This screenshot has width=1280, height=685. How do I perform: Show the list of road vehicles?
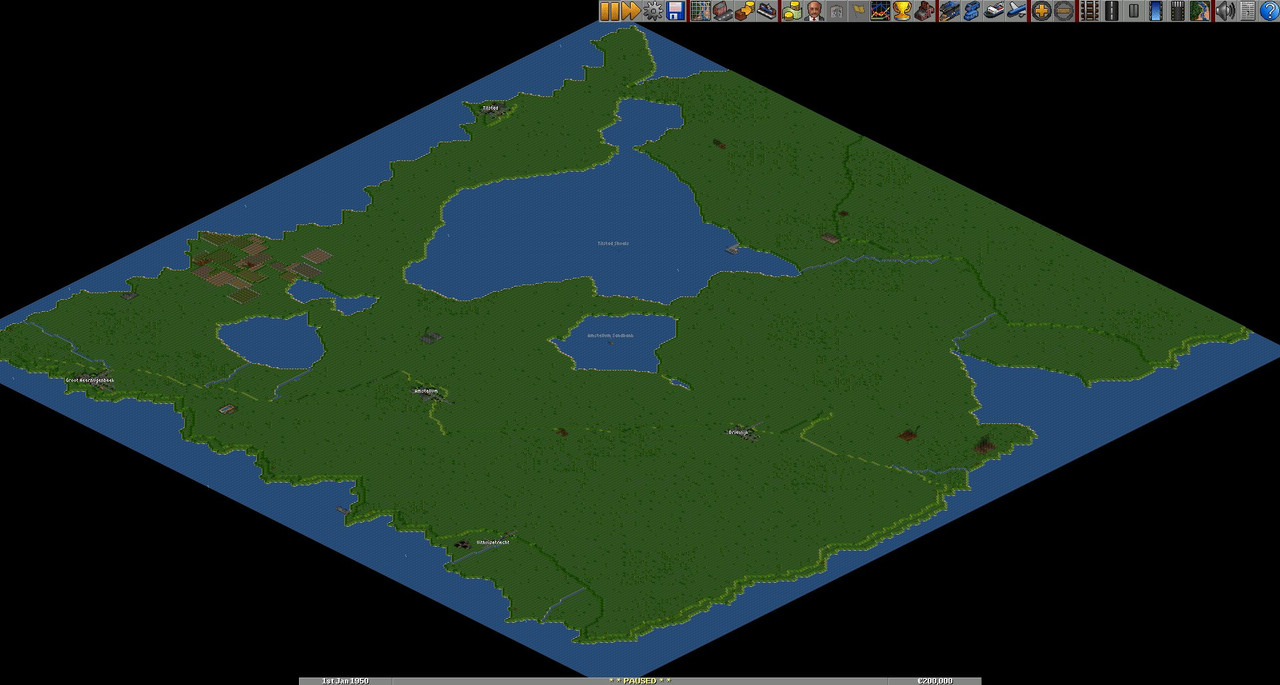pyautogui.click(x=970, y=11)
